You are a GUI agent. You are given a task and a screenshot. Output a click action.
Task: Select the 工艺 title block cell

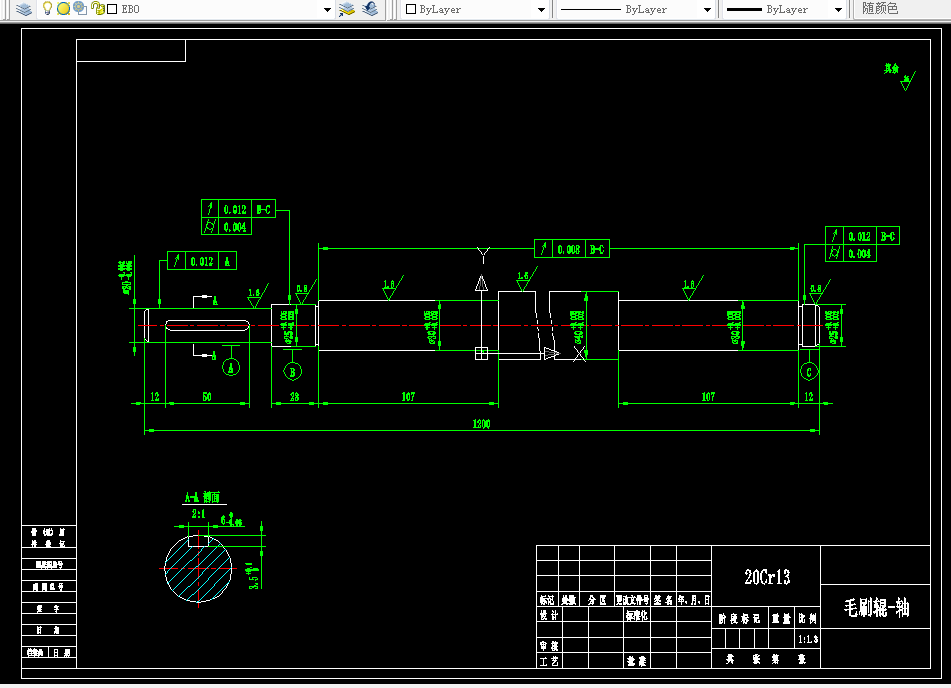coord(549,661)
